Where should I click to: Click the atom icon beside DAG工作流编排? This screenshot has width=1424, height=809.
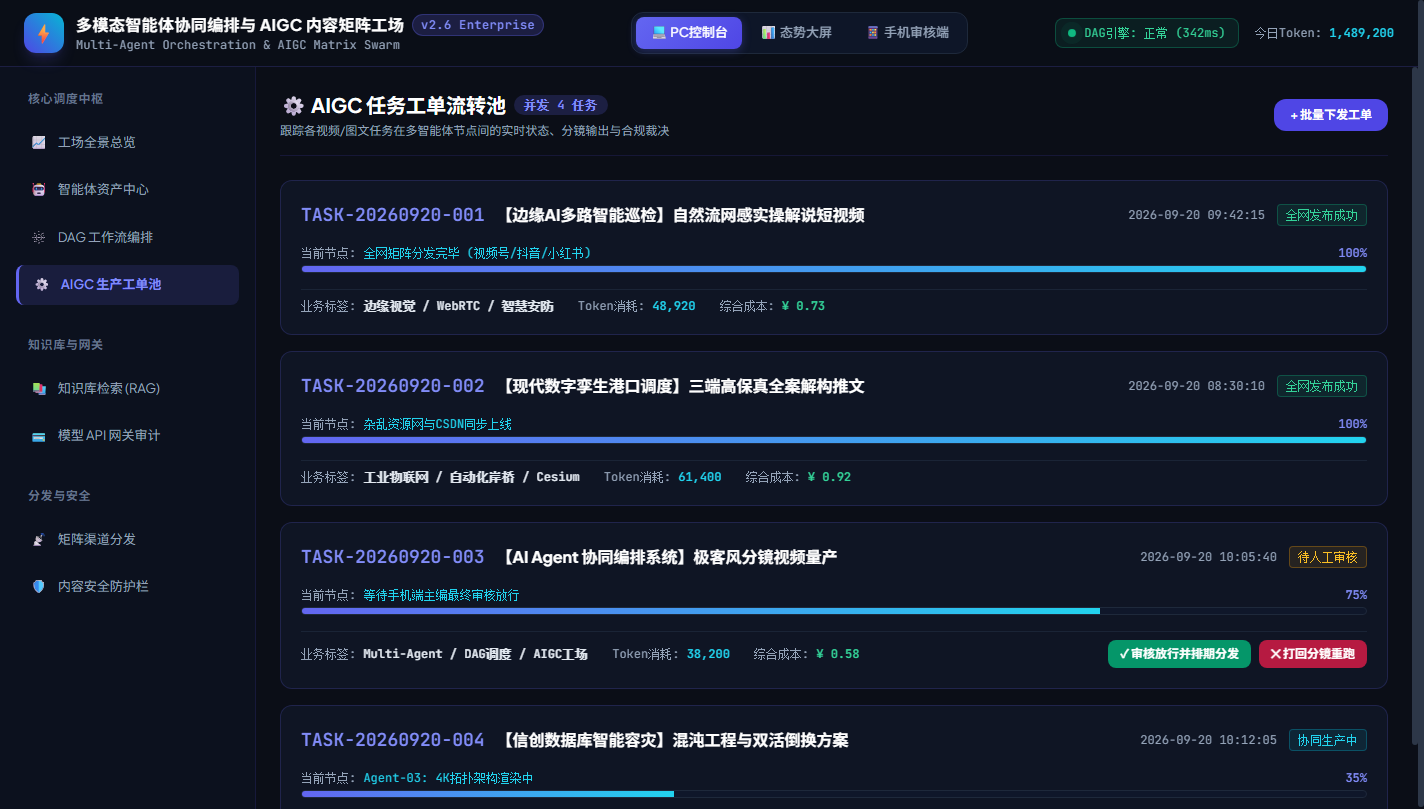click(39, 237)
